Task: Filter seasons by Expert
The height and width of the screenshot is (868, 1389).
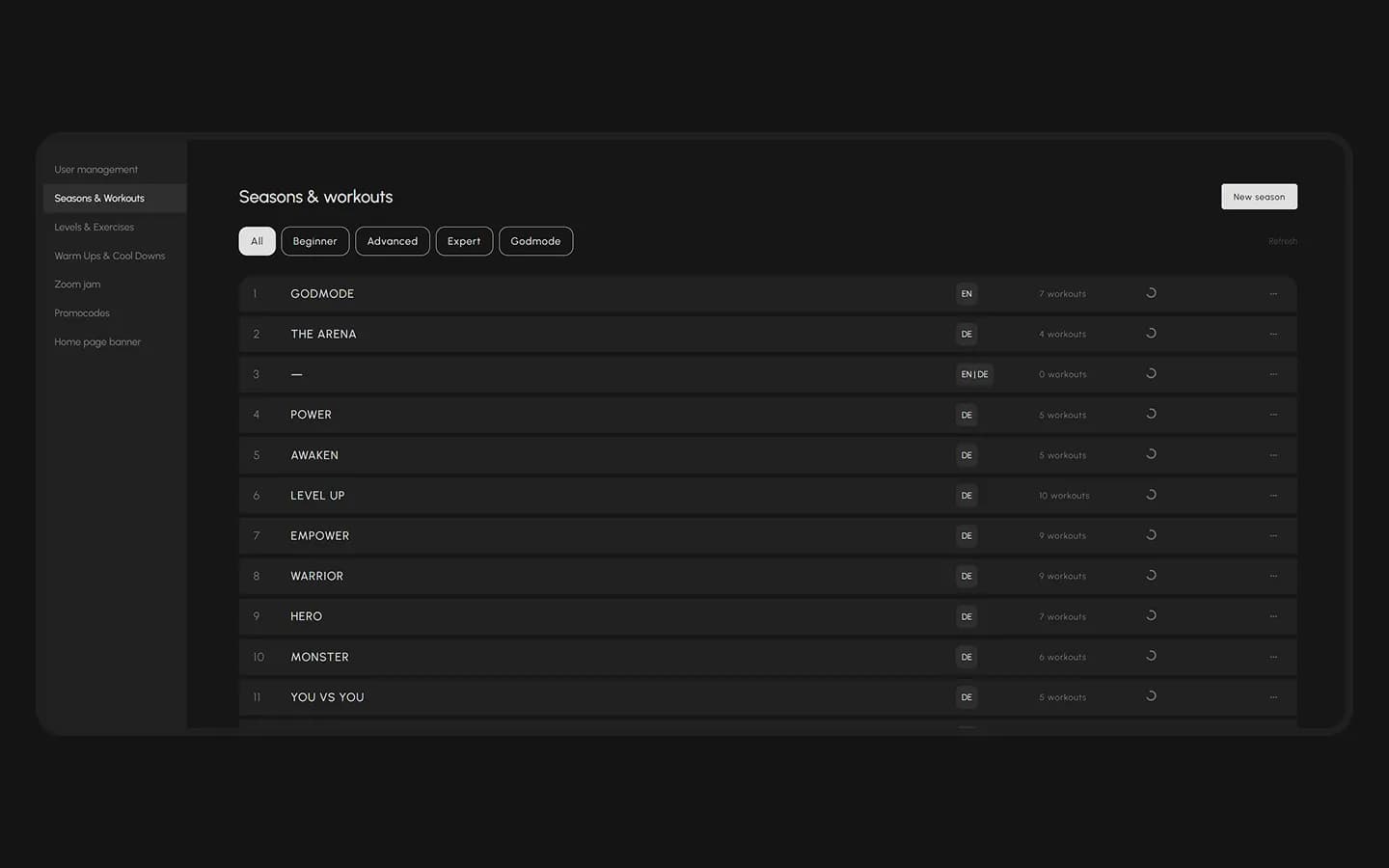Action: point(464,241)
